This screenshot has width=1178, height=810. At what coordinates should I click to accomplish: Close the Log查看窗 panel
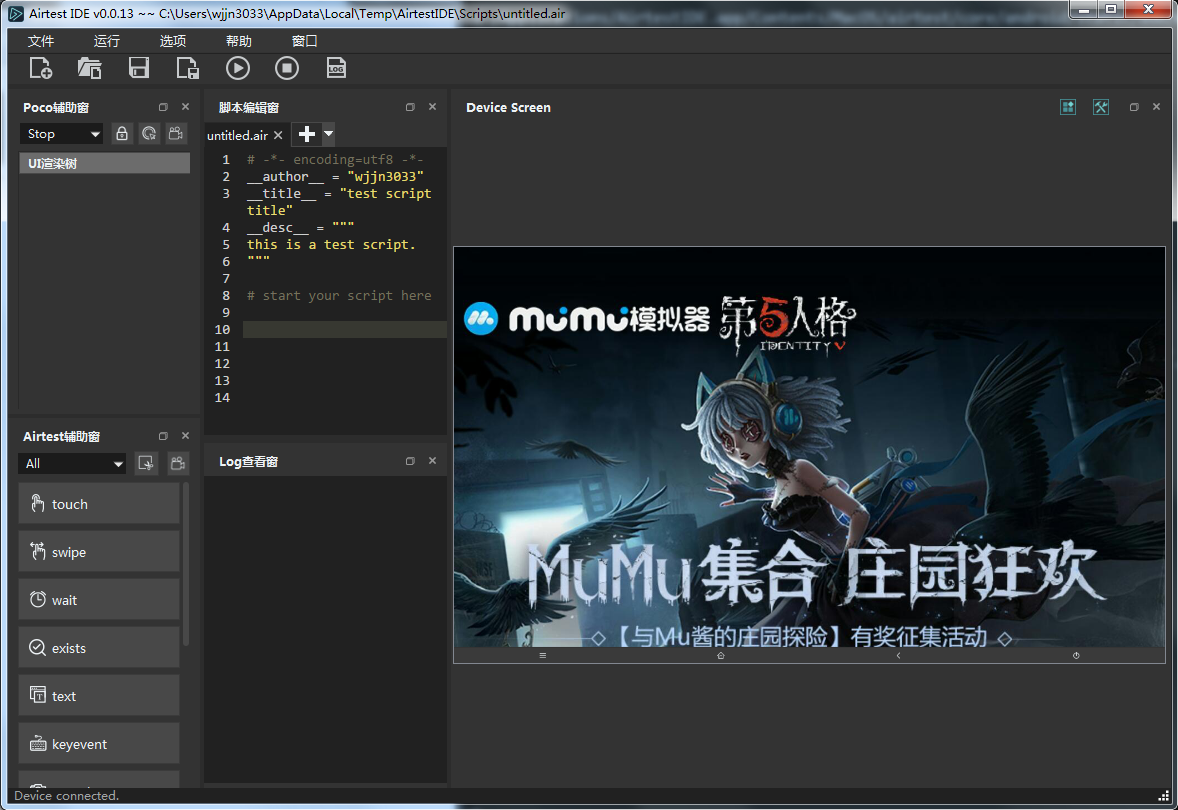coord(432,461)
